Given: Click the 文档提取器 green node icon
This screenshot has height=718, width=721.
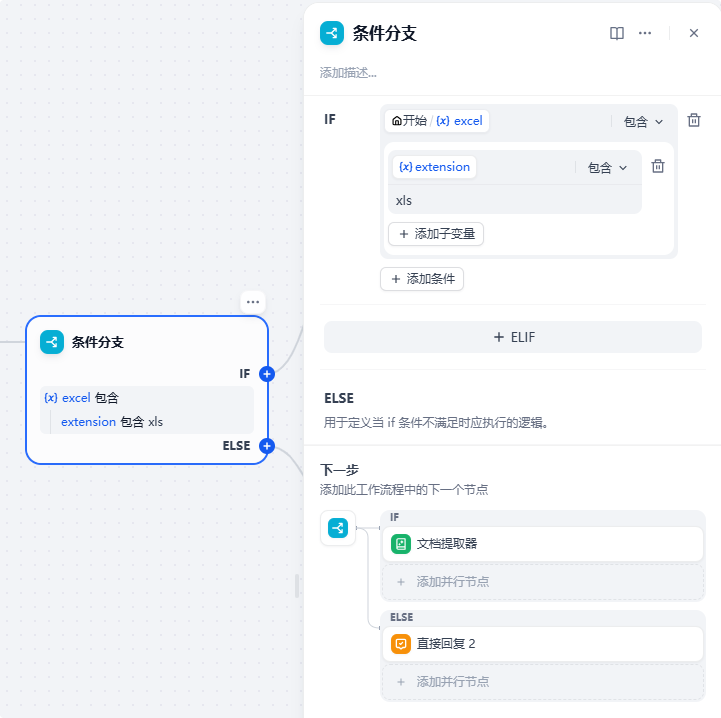Looking at the screenshot, I should pyautogui.click(x=401, y=544).
